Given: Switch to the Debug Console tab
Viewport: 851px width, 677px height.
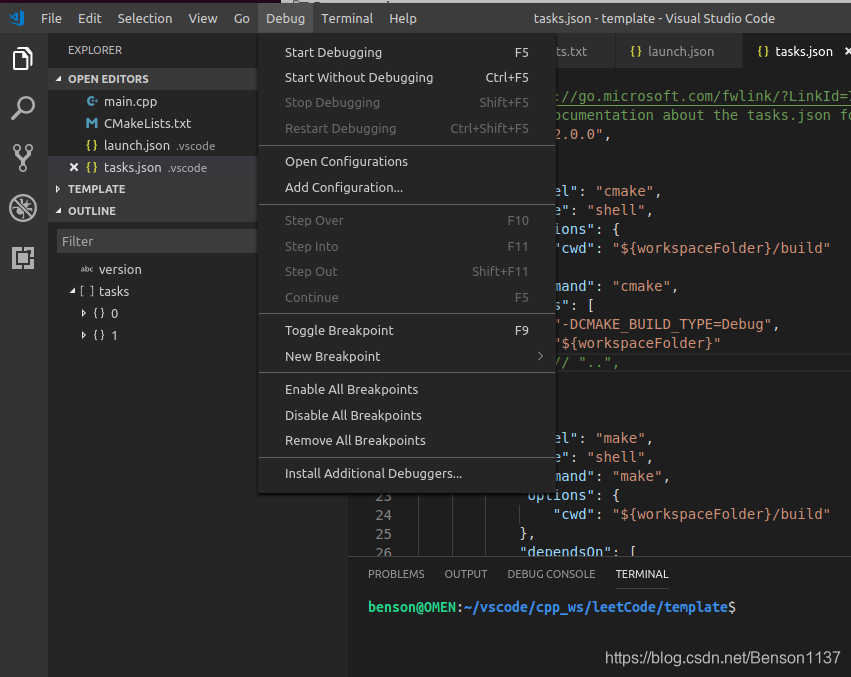Looking at the screenshot, I should point(551,574).
